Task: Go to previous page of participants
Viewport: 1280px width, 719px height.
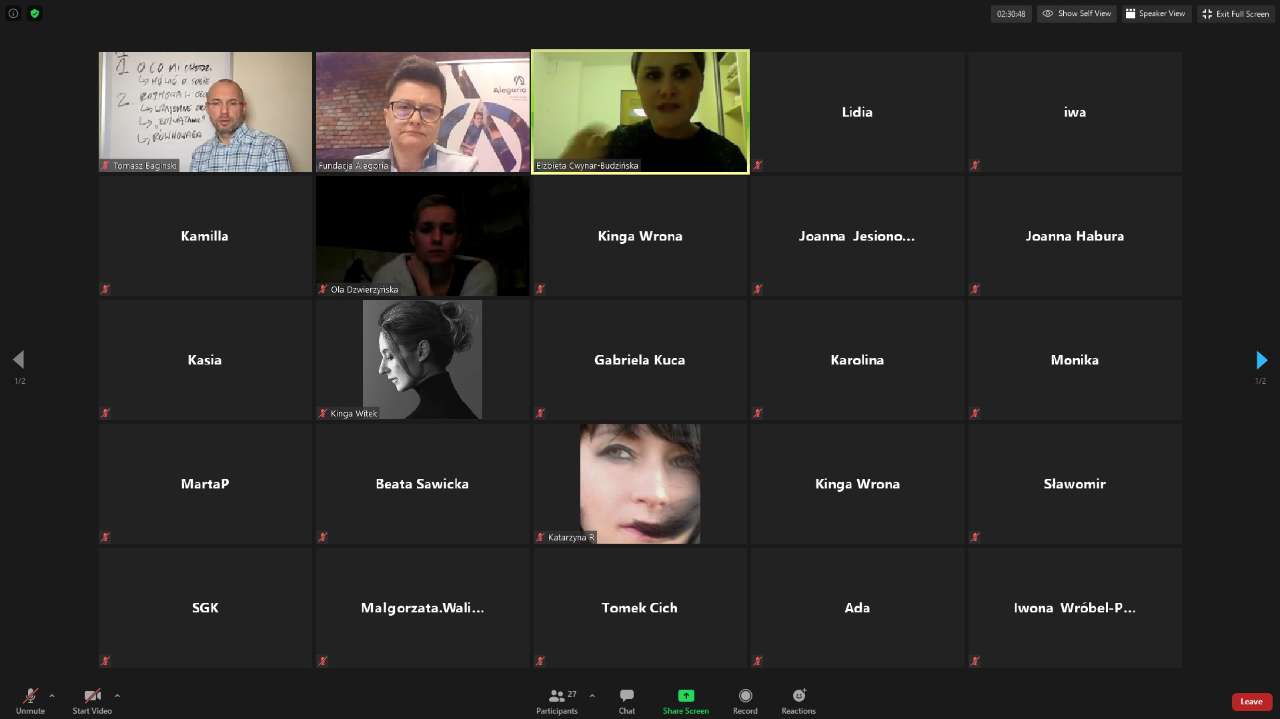Action: tap(18, 360)
